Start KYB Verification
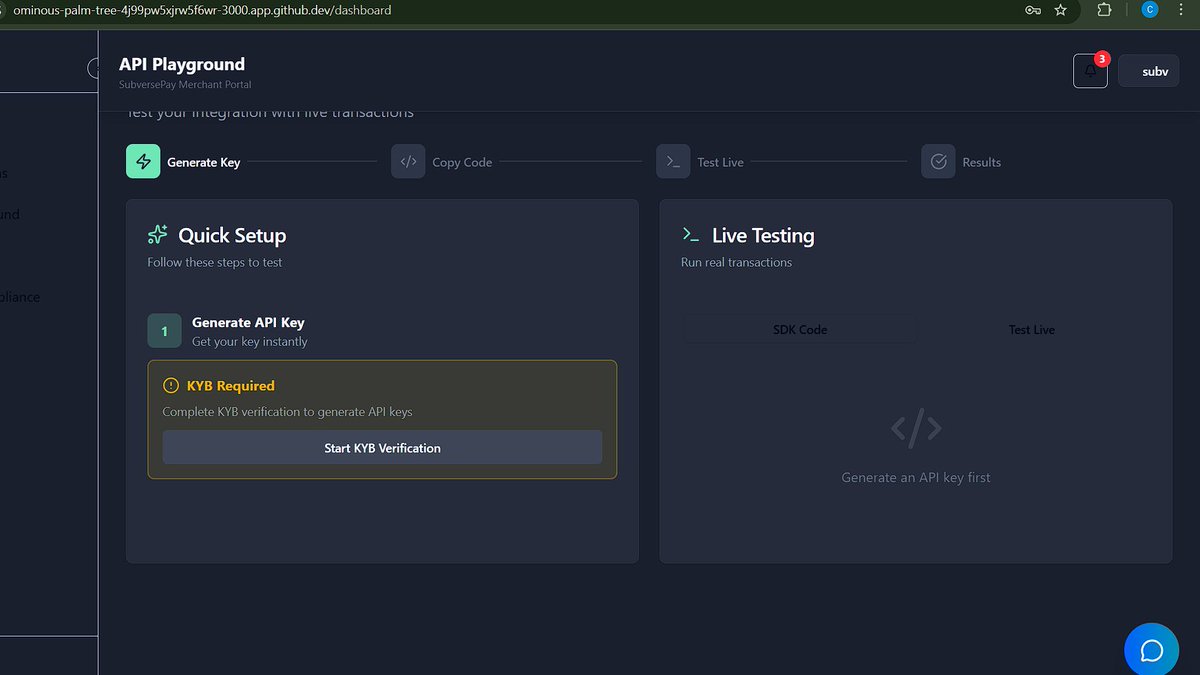Viewport: 1200px width, 675px height. point(382,447)
